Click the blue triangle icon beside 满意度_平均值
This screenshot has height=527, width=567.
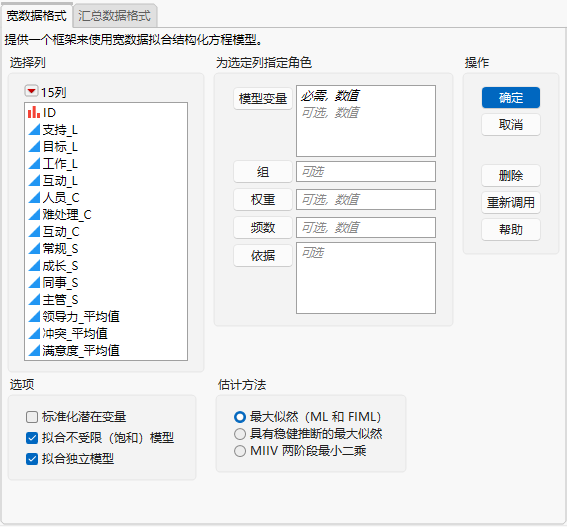(x=34, y=350)
